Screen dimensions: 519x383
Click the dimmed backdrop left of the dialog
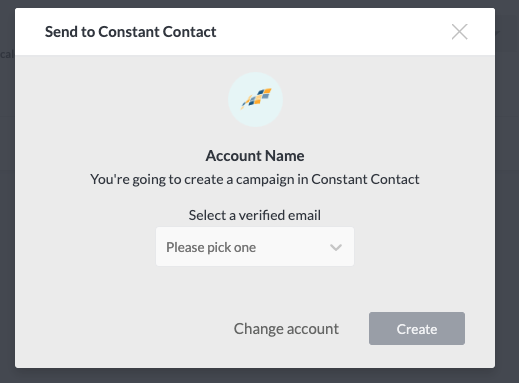pyautogui.click(x=7, y=200)
